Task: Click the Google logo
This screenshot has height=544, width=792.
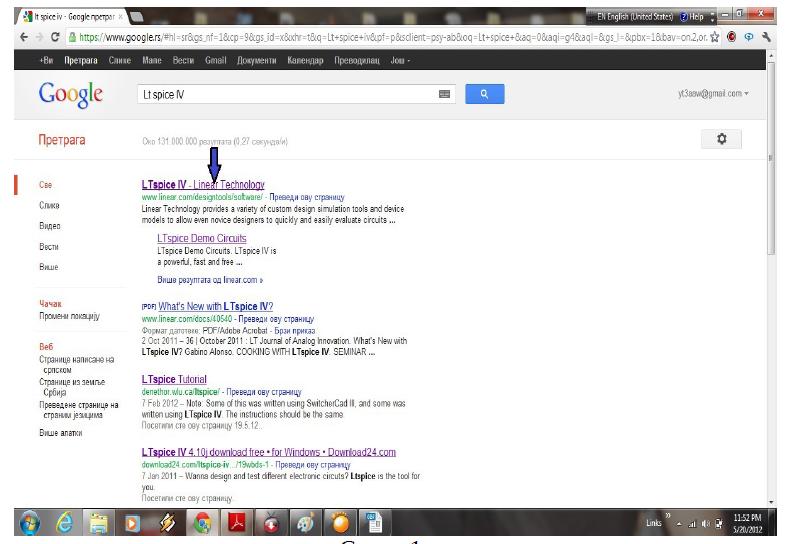Action: click(71, 94)
